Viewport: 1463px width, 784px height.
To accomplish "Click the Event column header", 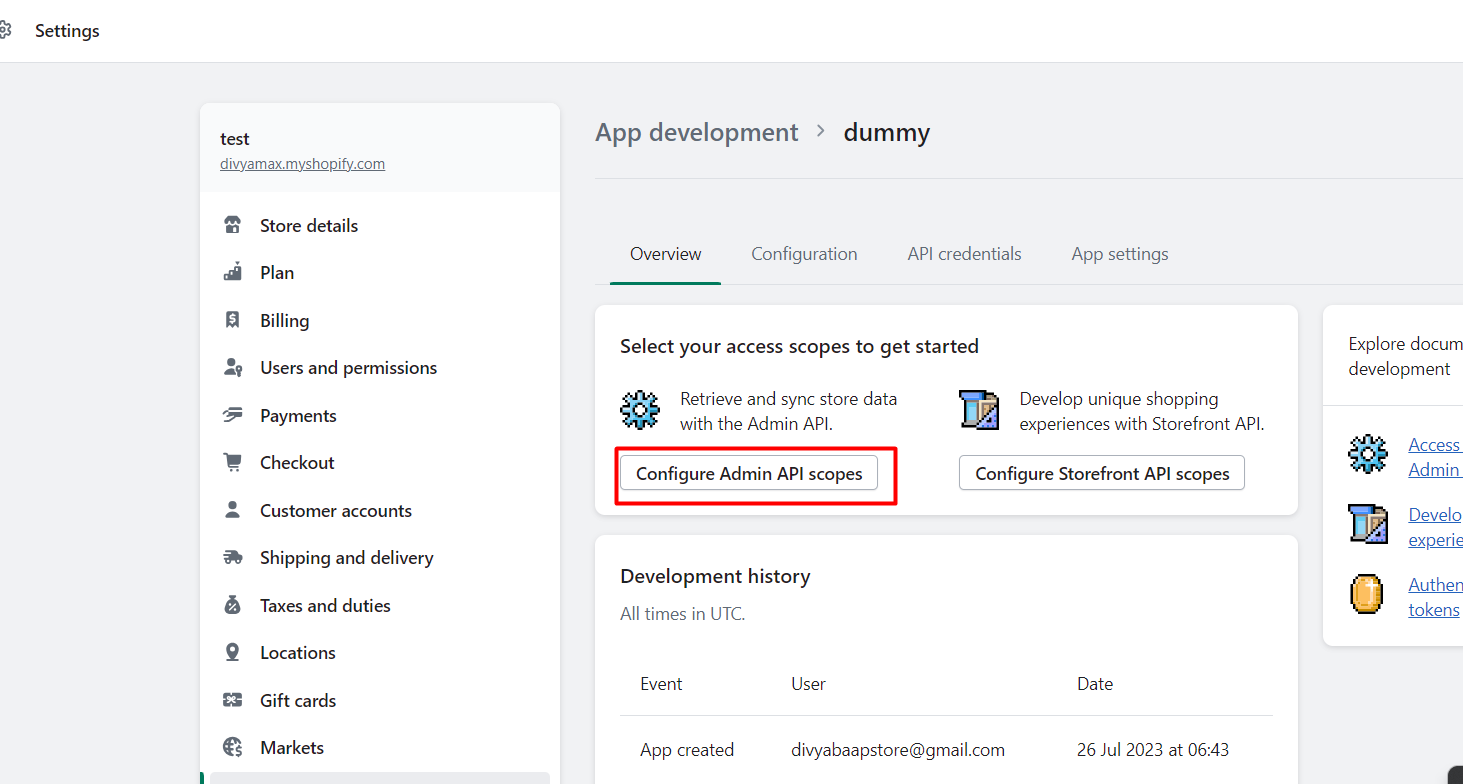I will pos(661,684).
